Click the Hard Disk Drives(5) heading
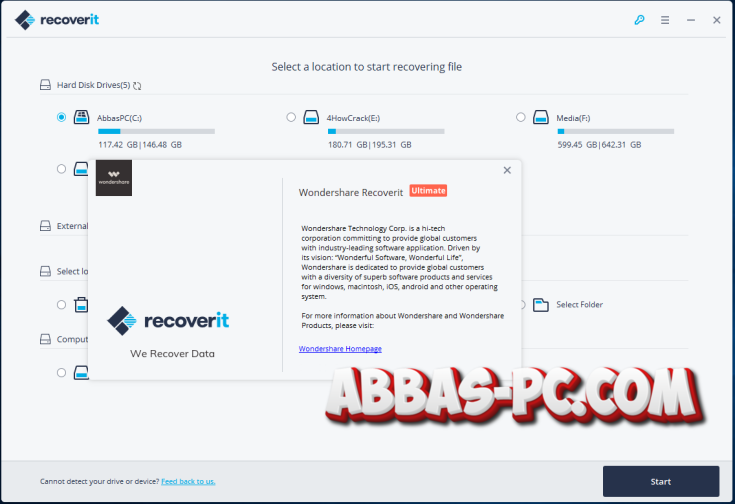 coord(94,85)
